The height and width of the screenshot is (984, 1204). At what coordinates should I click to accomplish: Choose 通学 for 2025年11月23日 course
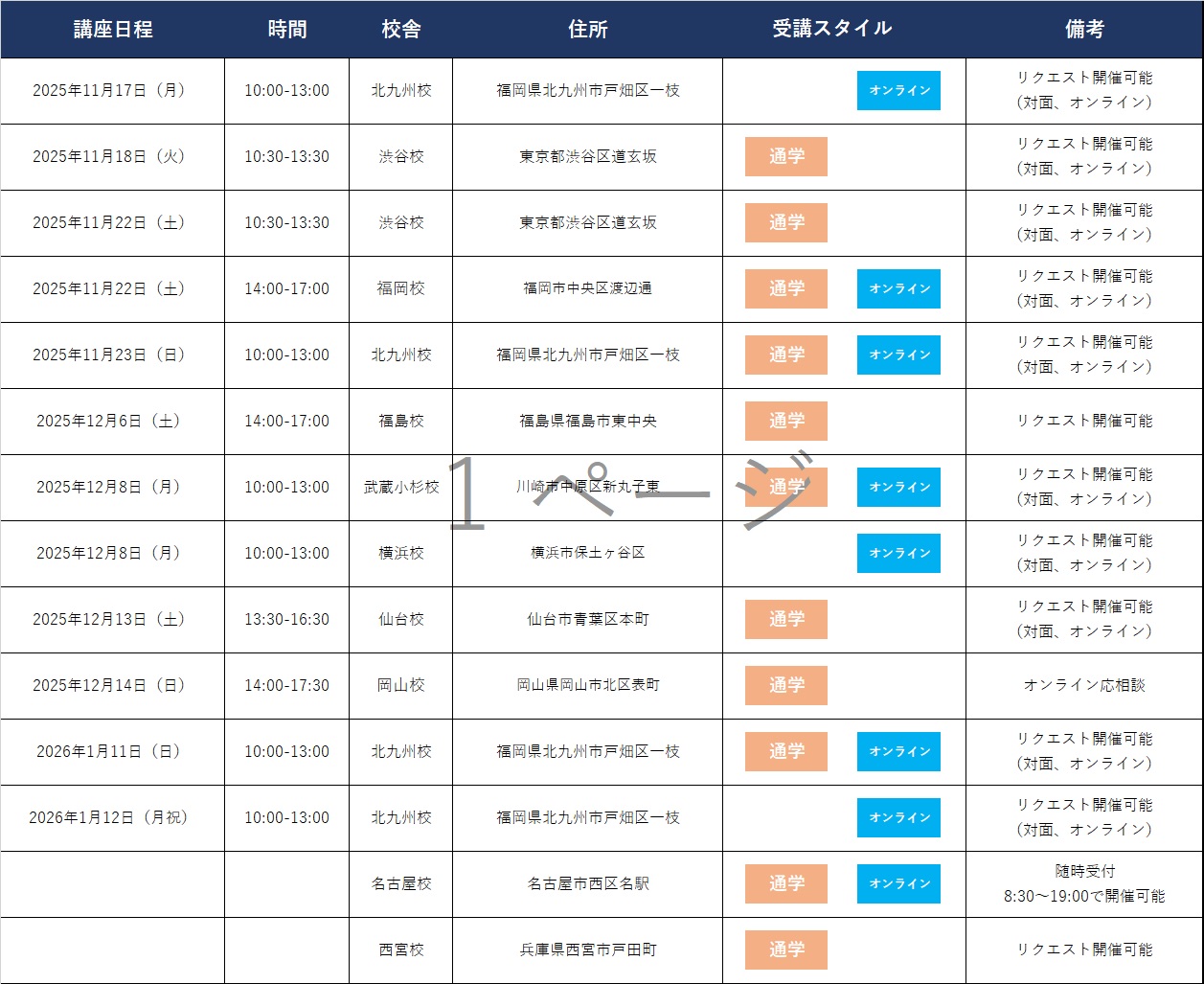coord(786,355)
